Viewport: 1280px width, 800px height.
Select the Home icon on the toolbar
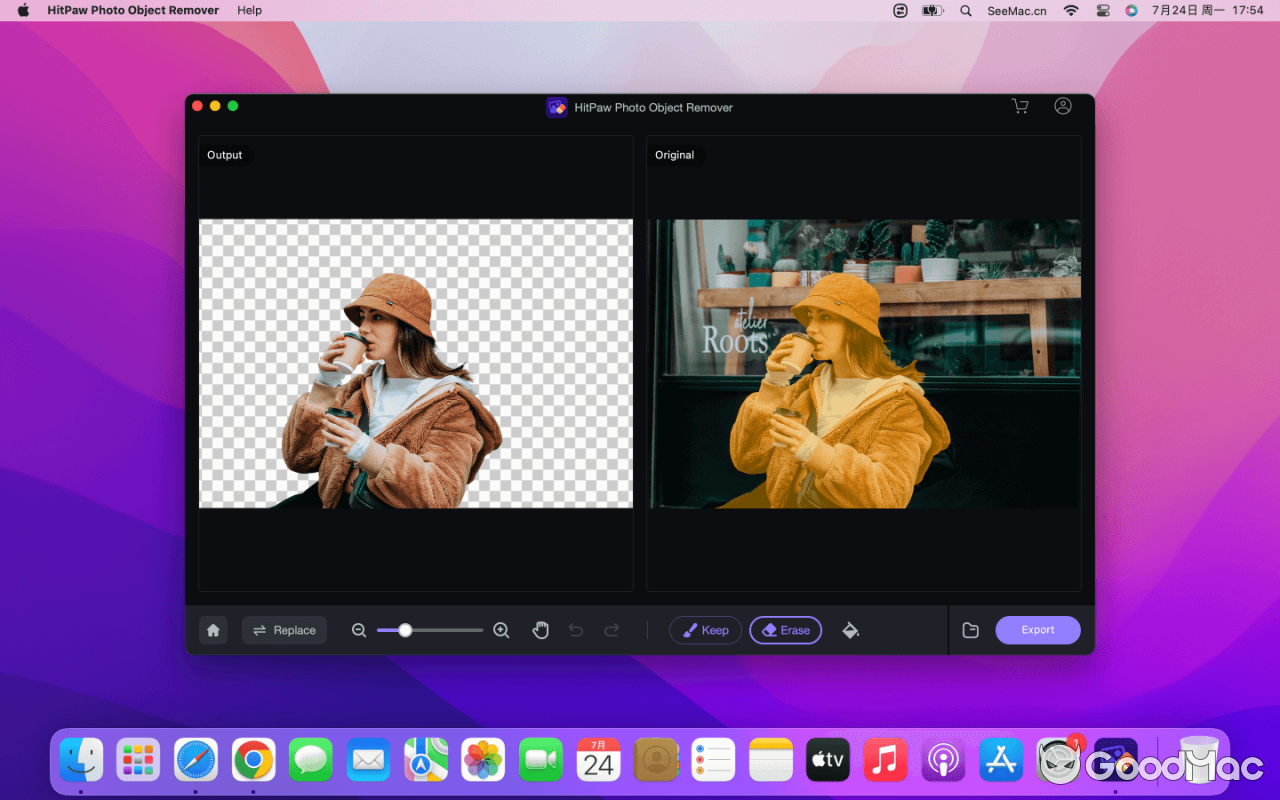213,630
